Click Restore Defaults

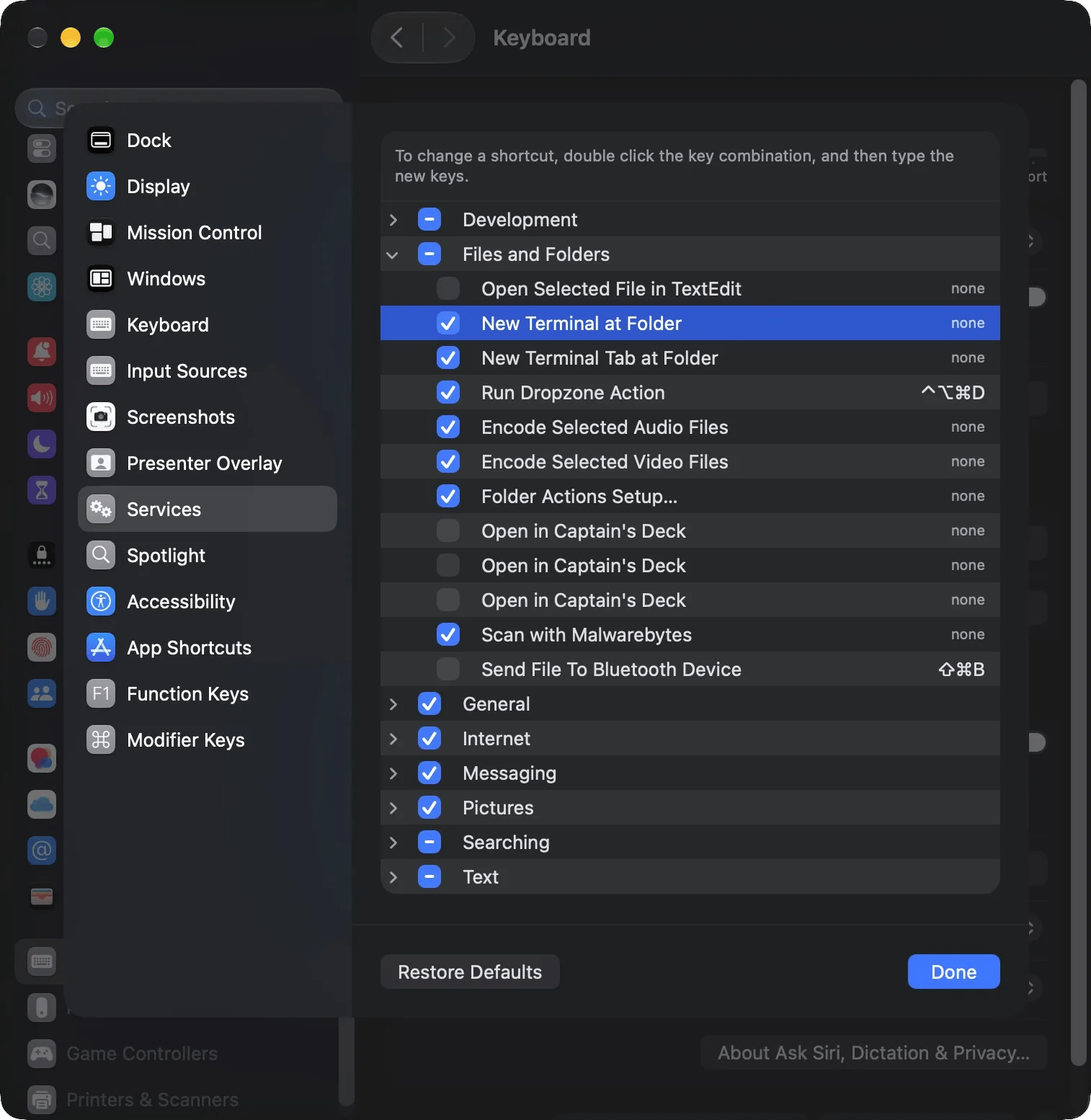(470, 972)
